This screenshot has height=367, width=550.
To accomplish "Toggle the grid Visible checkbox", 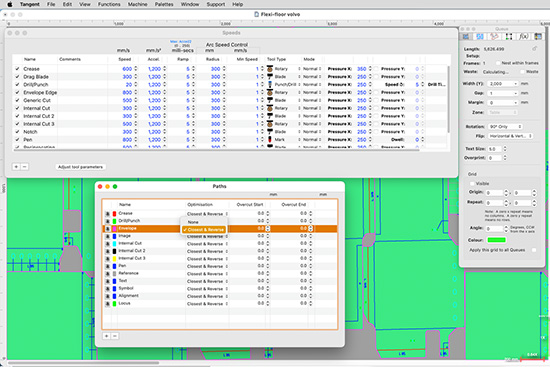I will [472, 184].
